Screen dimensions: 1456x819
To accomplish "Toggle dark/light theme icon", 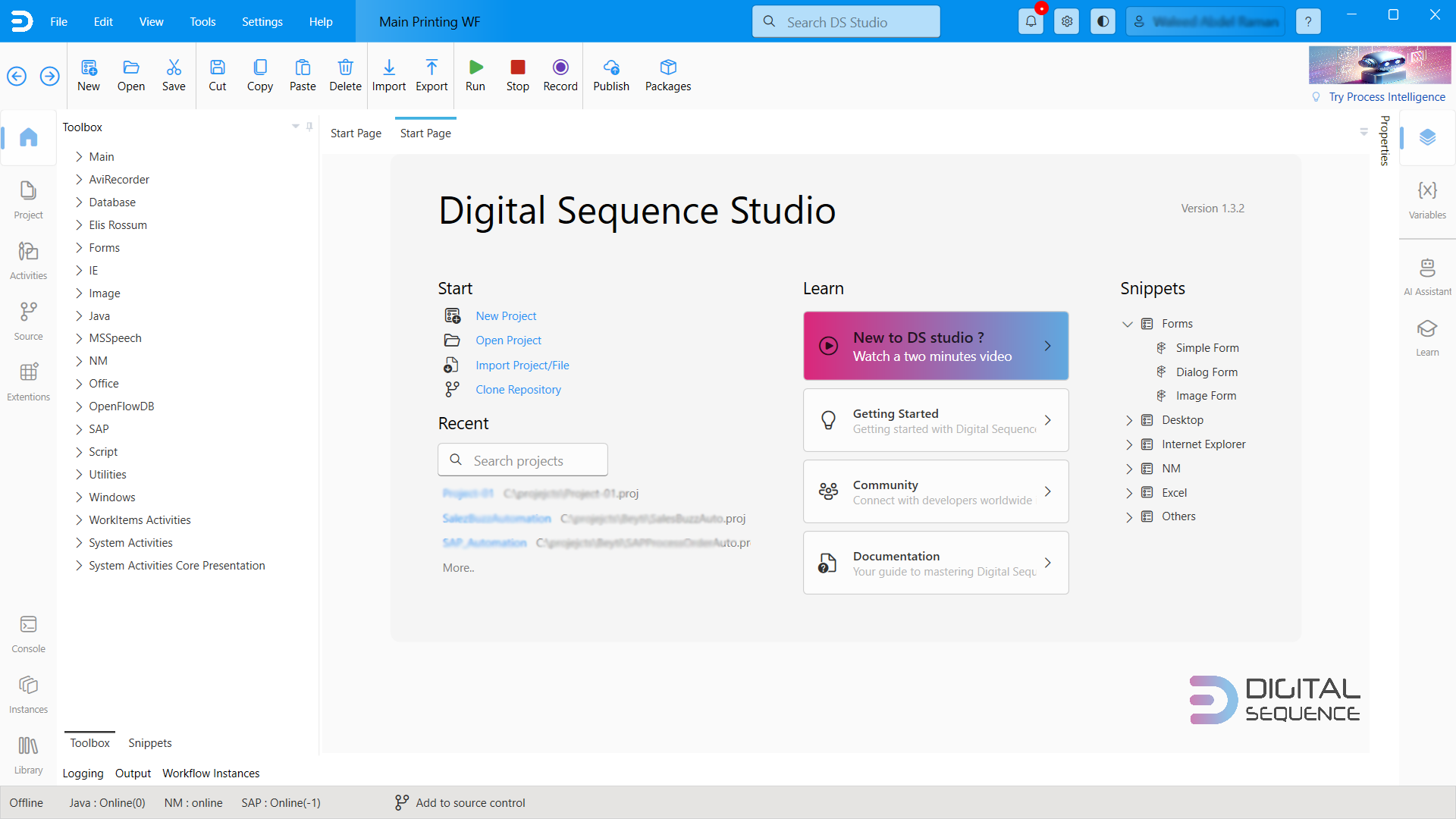I will tap(1103, 21).
